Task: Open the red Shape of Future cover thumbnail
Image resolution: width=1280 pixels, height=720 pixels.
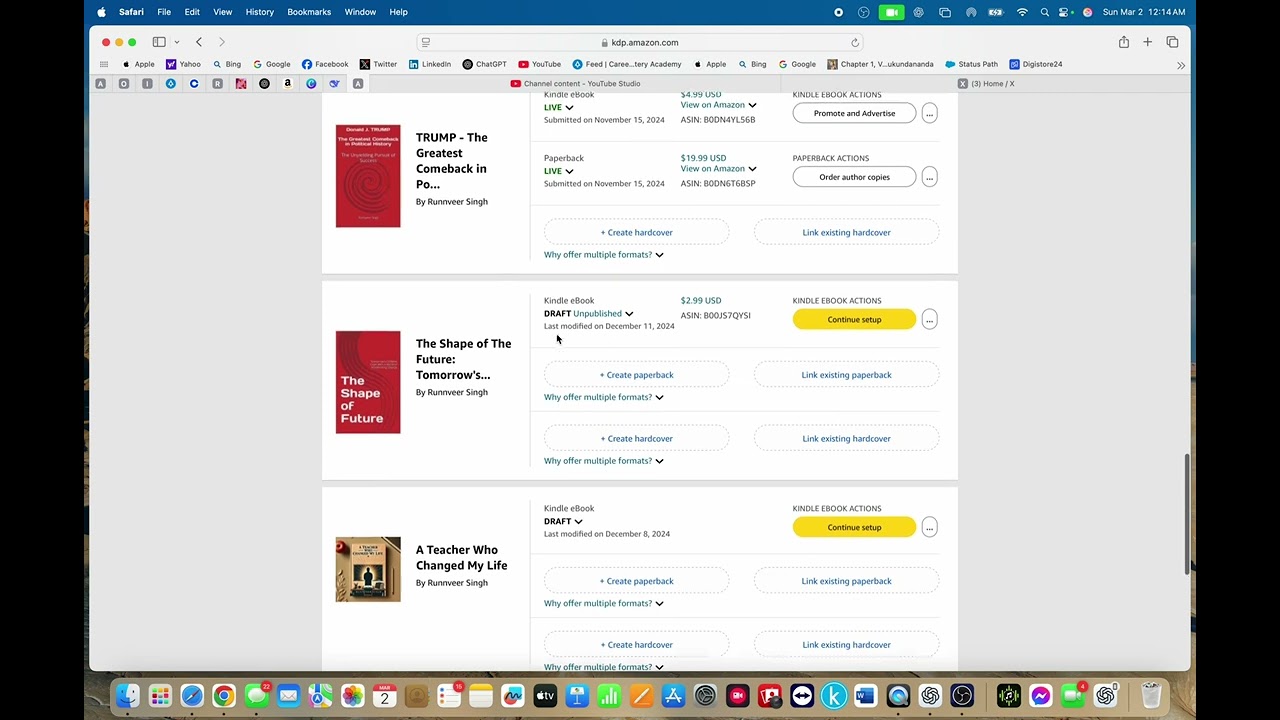Action: pyautogui.click(x=368, y=382)
